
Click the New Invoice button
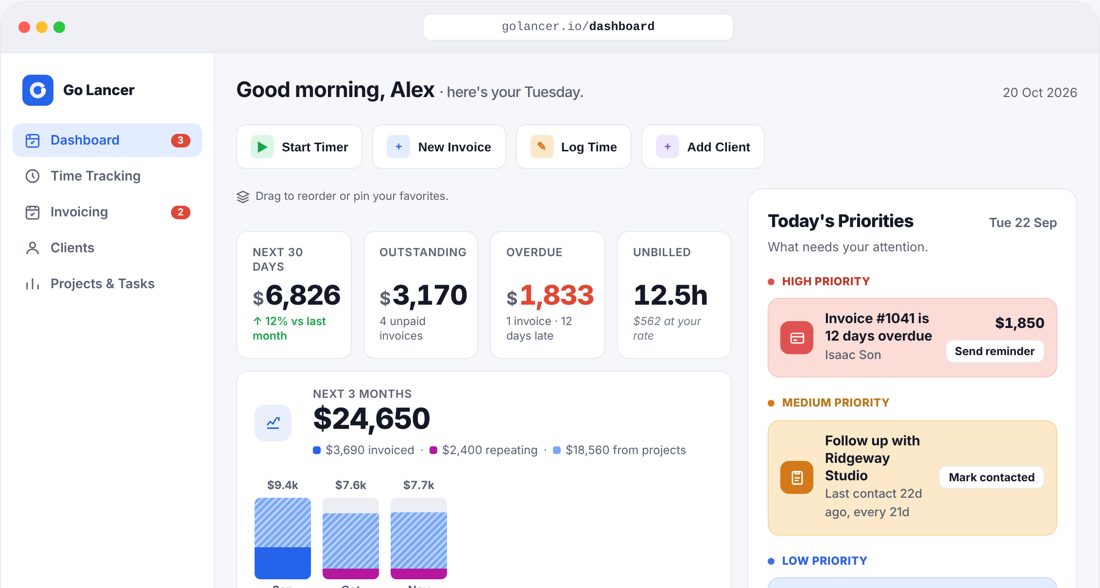pos(439,147)
